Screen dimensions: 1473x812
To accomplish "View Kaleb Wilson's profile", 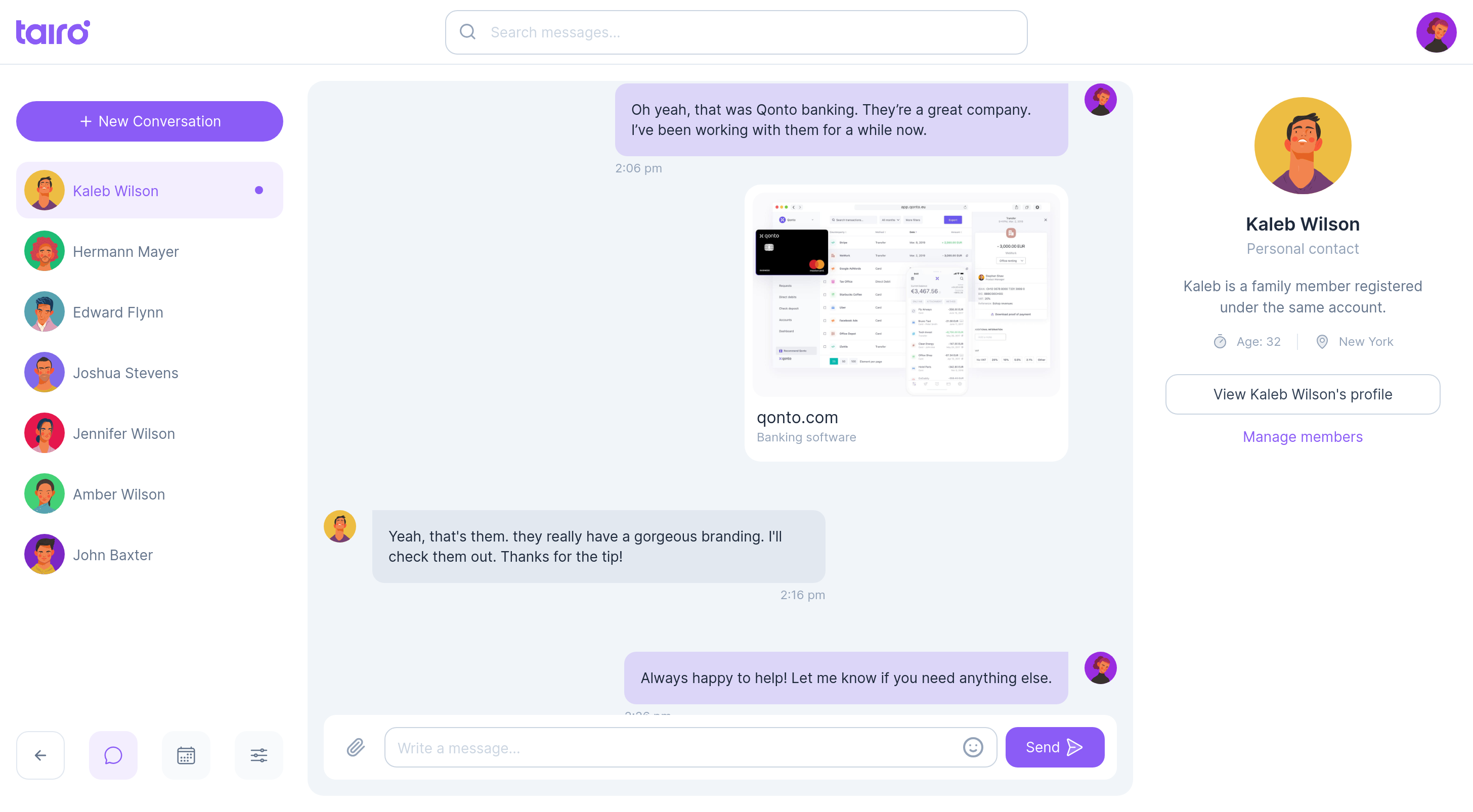I will tap(1303, 394).
